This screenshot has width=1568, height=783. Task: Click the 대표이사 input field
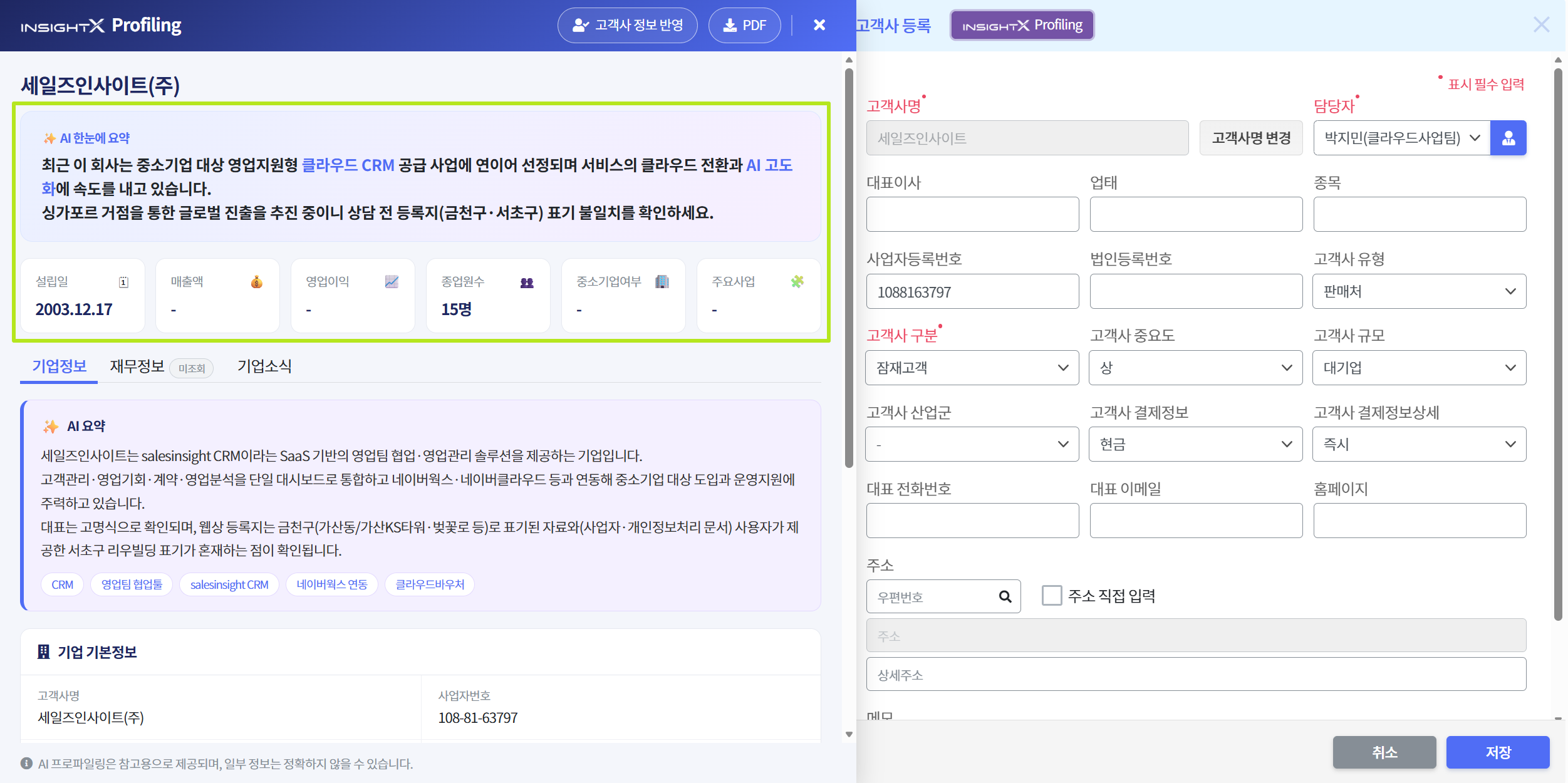click(972, 214)
